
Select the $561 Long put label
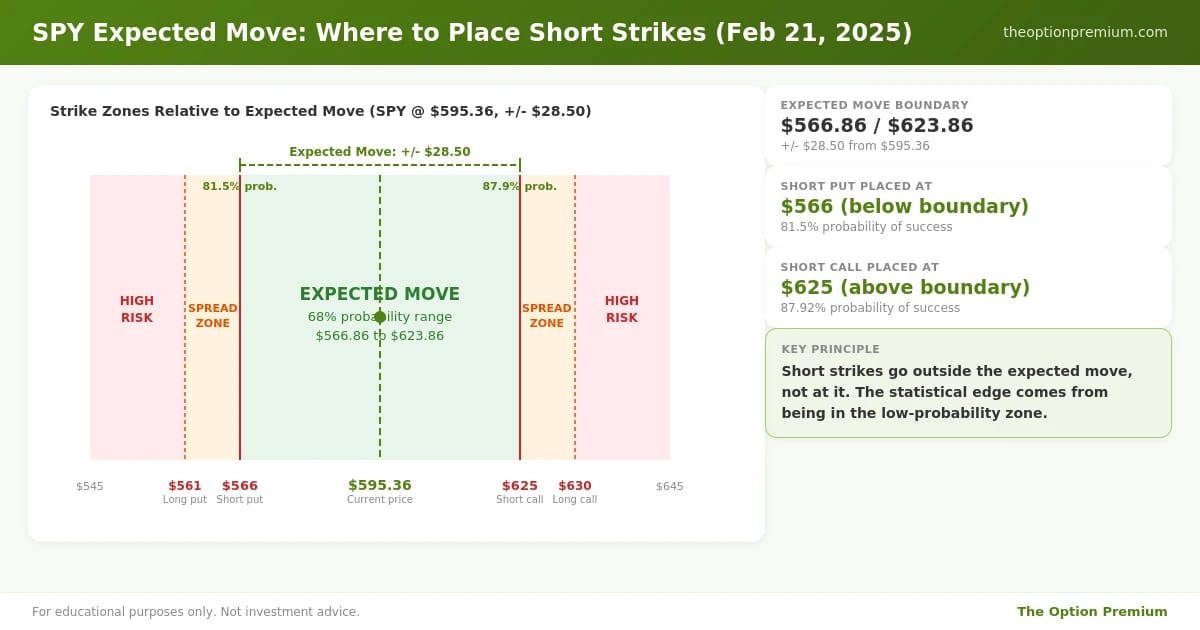pyautogui.click(x=185, y=492)
